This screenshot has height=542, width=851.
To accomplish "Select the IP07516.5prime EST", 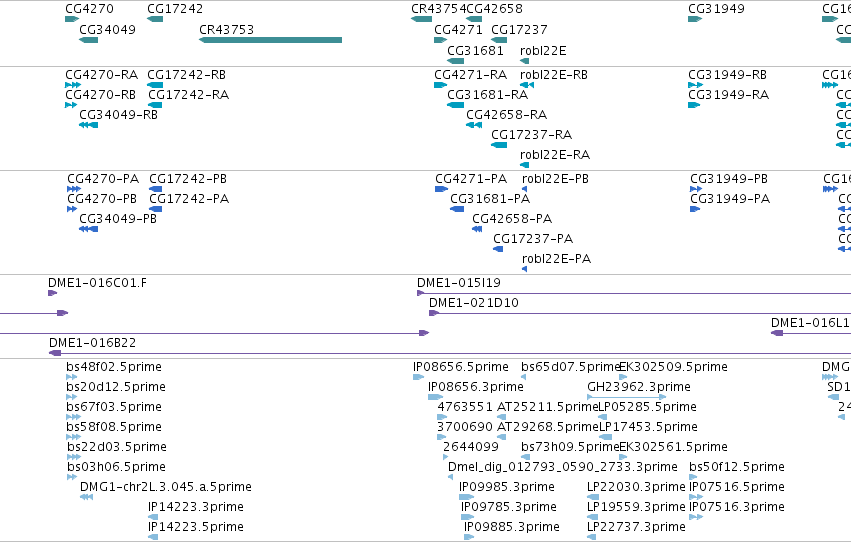I will click(695, 498).
